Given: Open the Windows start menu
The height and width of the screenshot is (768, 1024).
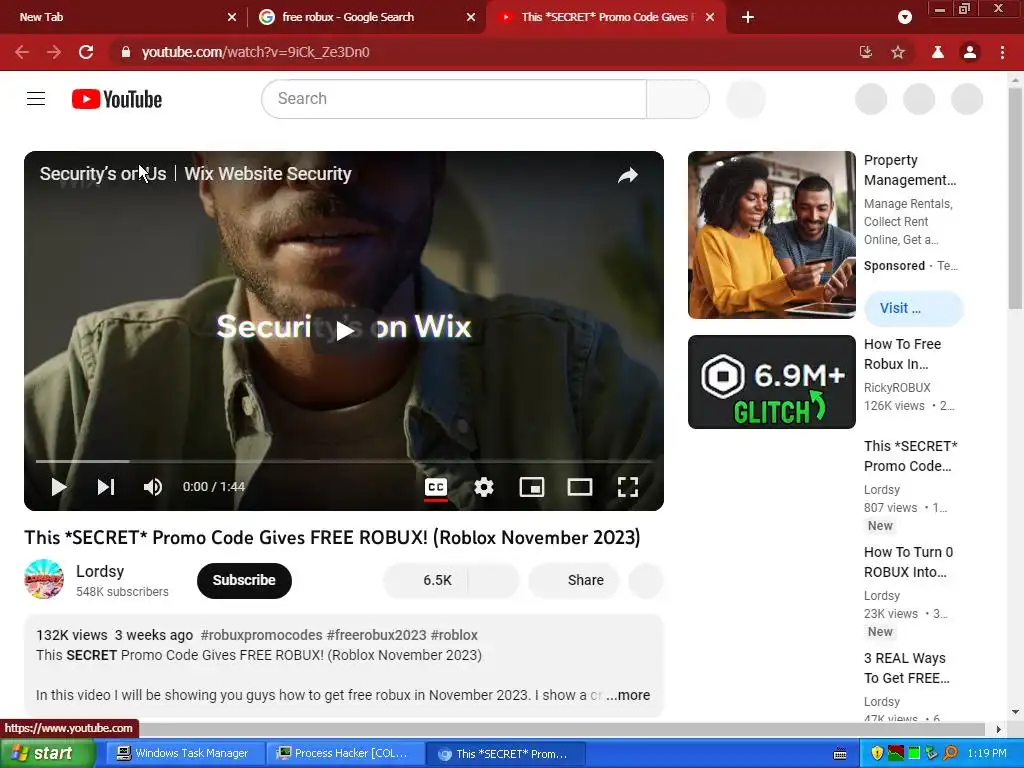Looking at the screenshot, I should pos(47,753).
